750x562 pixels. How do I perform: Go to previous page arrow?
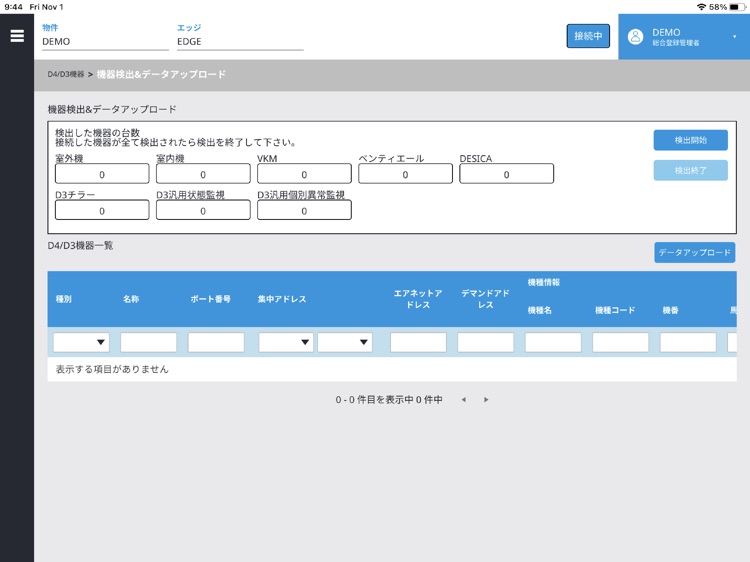click(x=463, y=400)
